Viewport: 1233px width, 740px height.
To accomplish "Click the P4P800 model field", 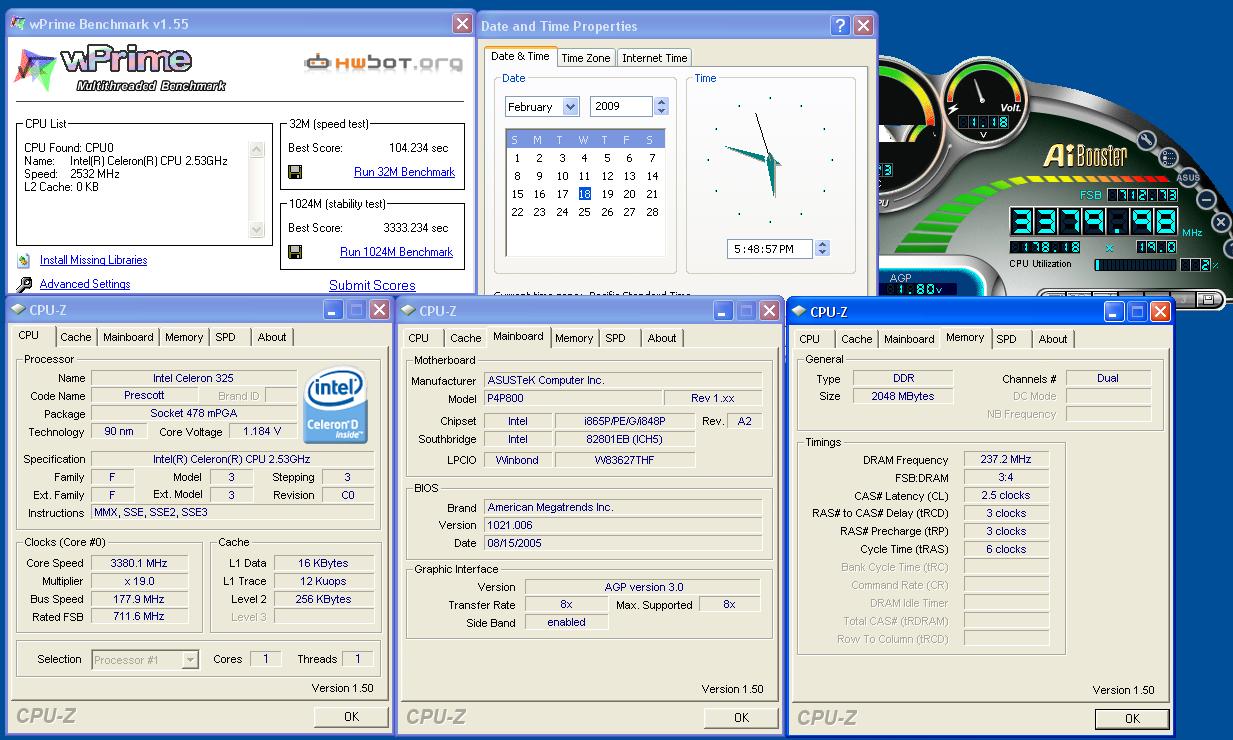I will click(573, 398).
